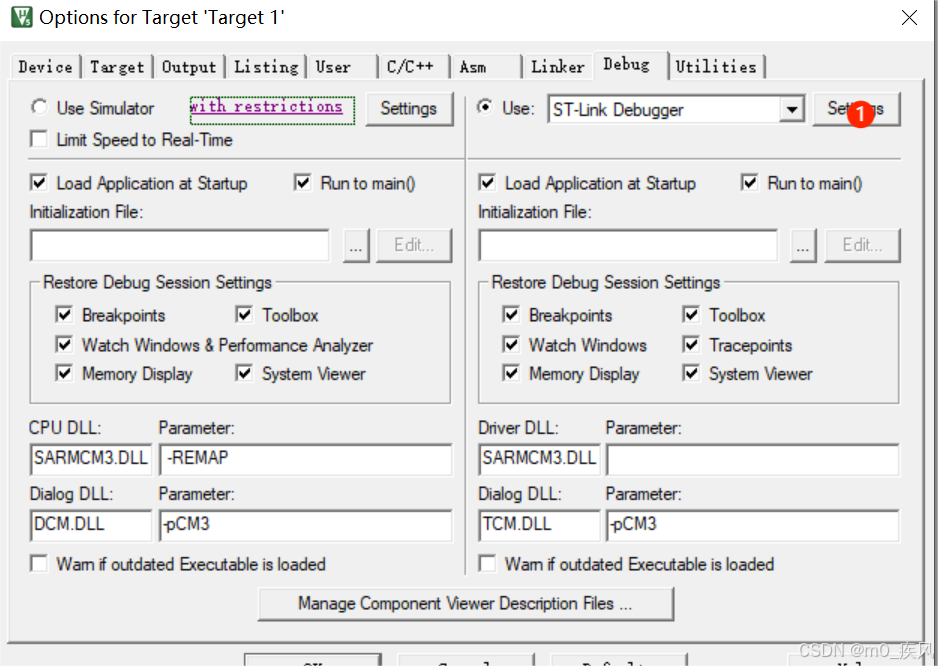Toggle Watch Windows & Performance Analyzer
Viewport: 938px width, 666px height.
pos(64,345)
